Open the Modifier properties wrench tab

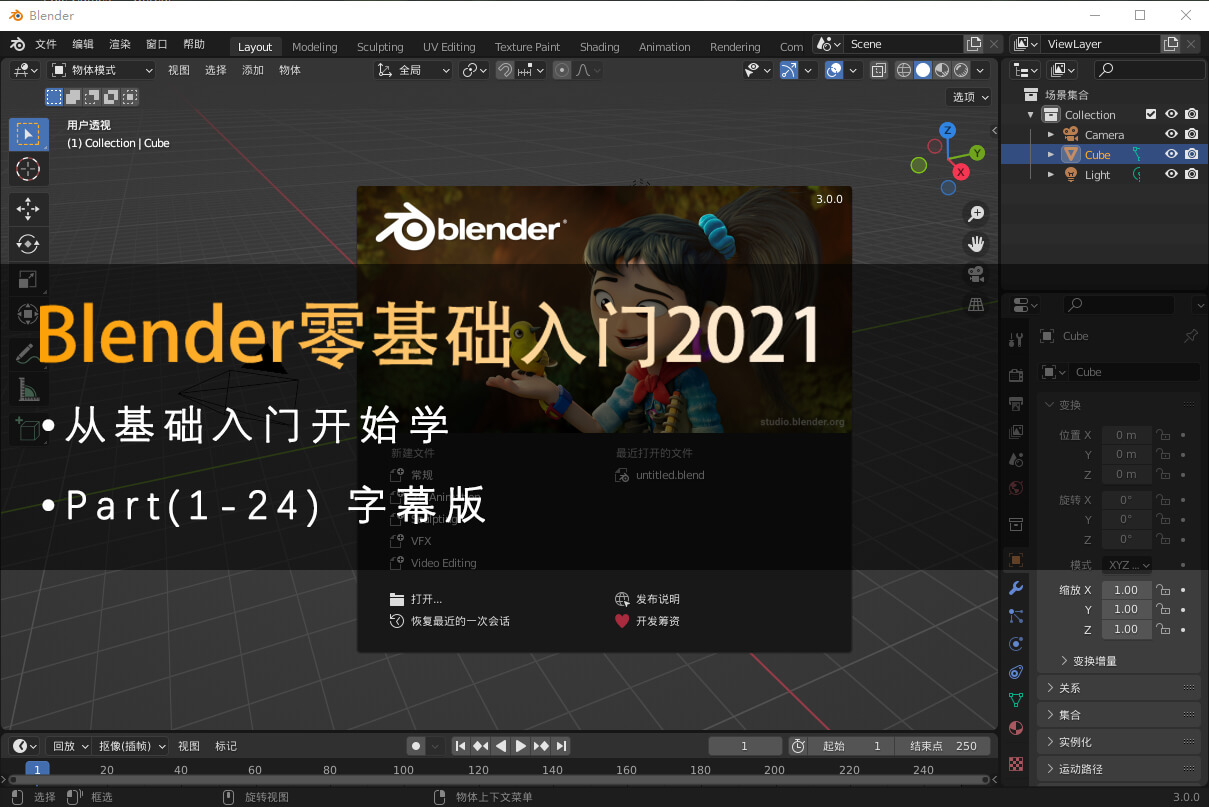[1016, 588]
